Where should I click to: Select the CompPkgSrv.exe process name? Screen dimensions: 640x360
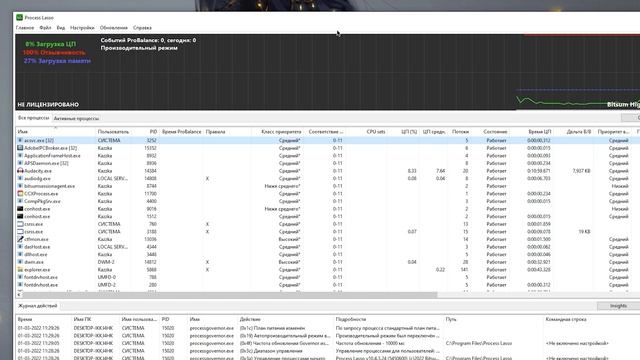[x=42, y=201]
